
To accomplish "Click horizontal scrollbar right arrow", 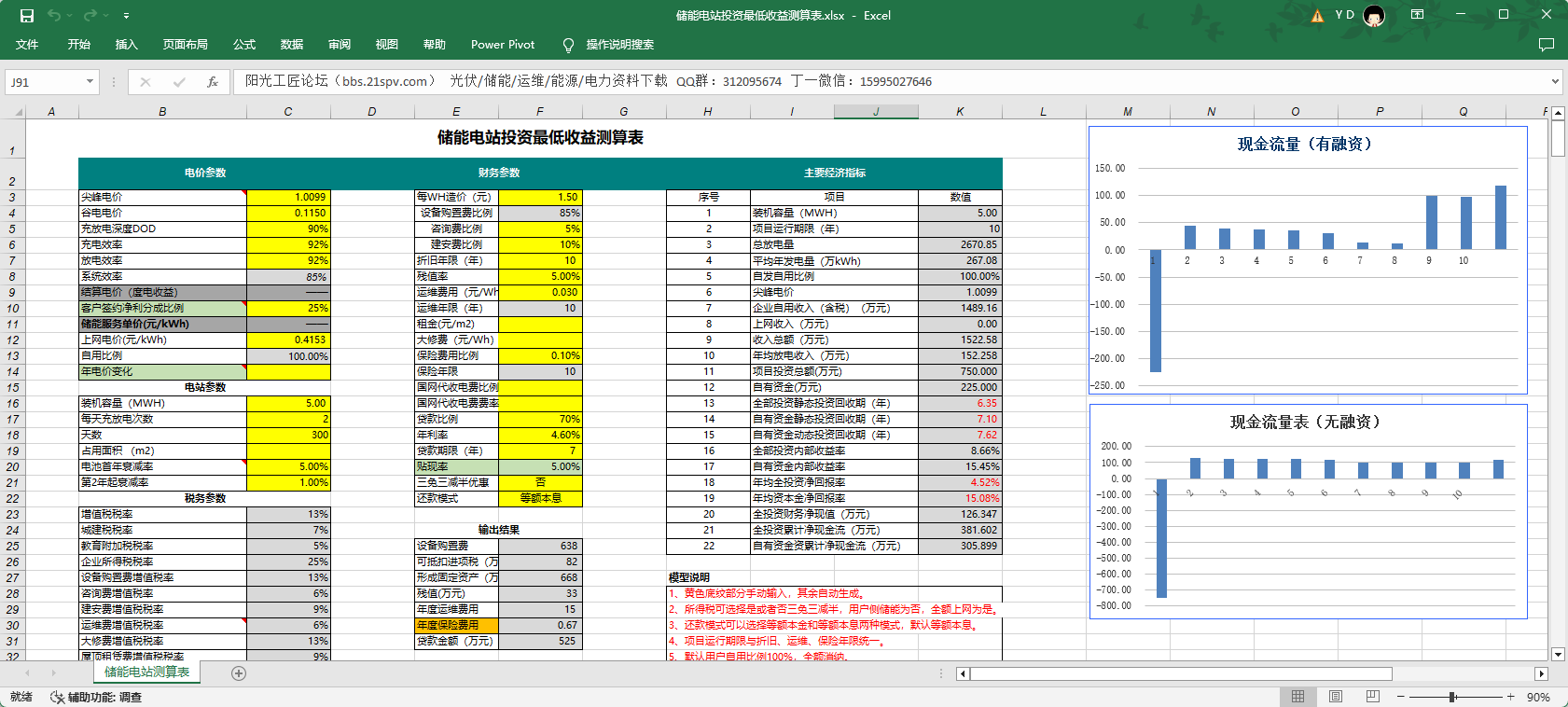I will (x=1541, y=673).
